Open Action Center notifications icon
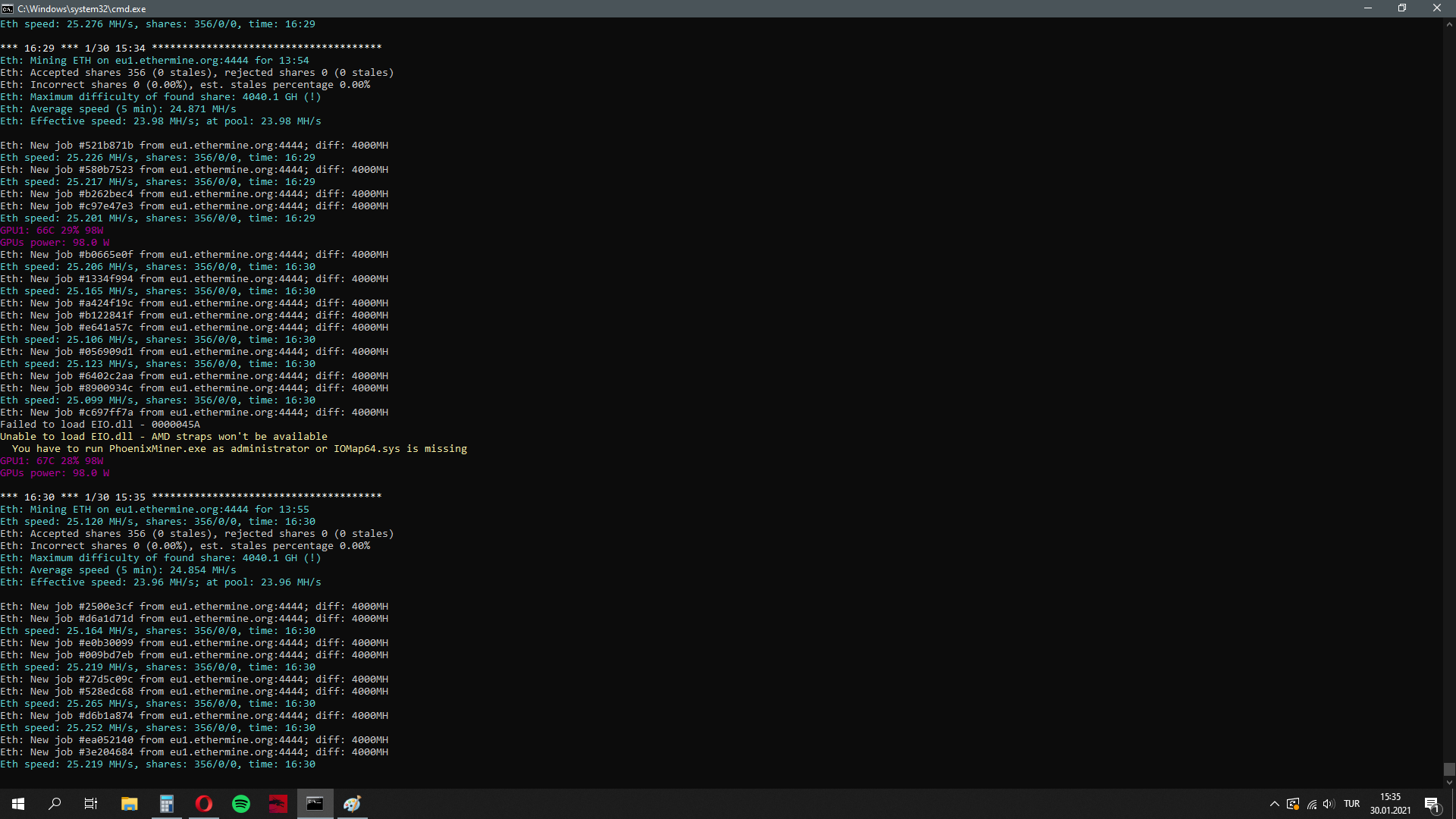The height and width of the screenshot is (819, 1456). [1432, 804]
